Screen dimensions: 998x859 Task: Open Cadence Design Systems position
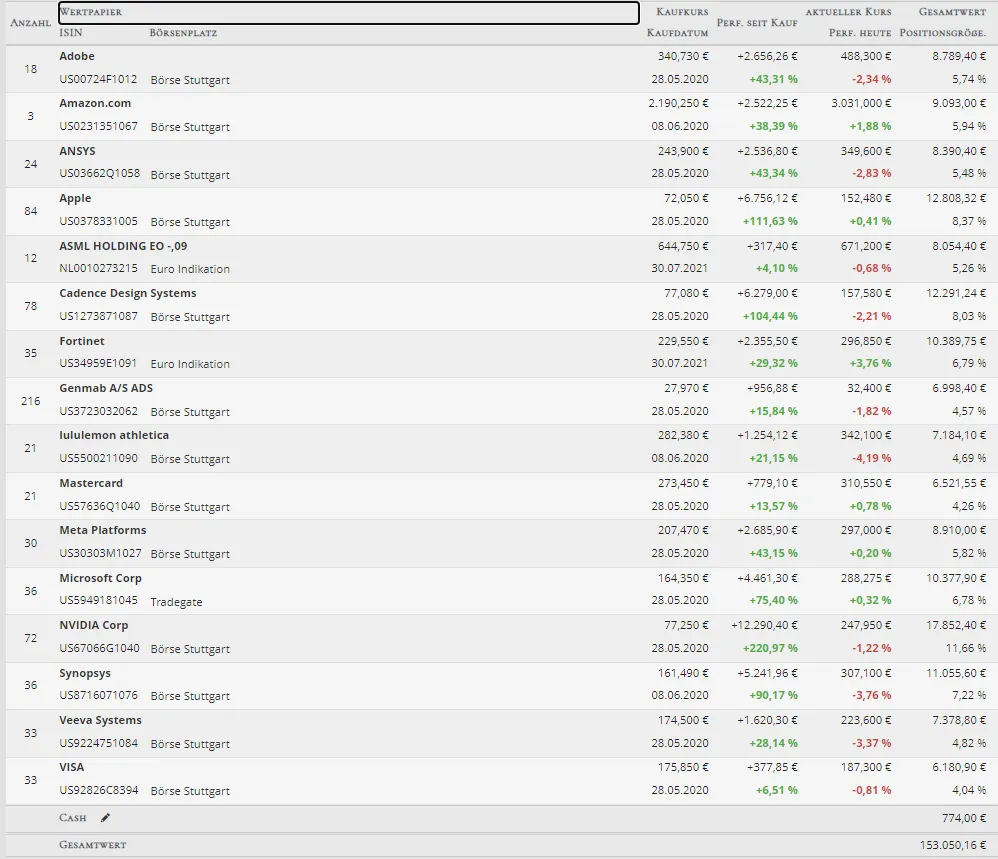pyautogui.click(x=127, y=293)
